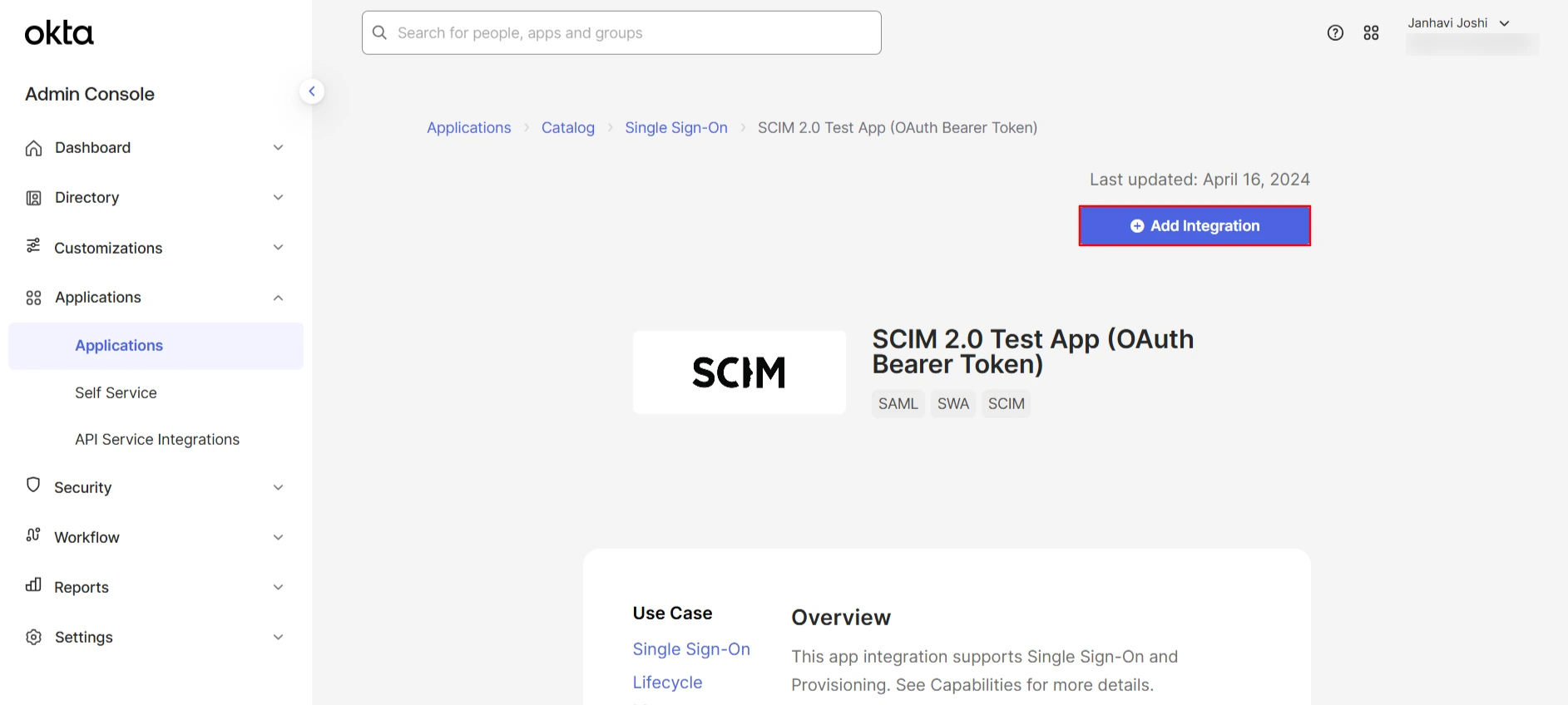Click the Customizations sliders icon
1568x705 pixels.
33,245
